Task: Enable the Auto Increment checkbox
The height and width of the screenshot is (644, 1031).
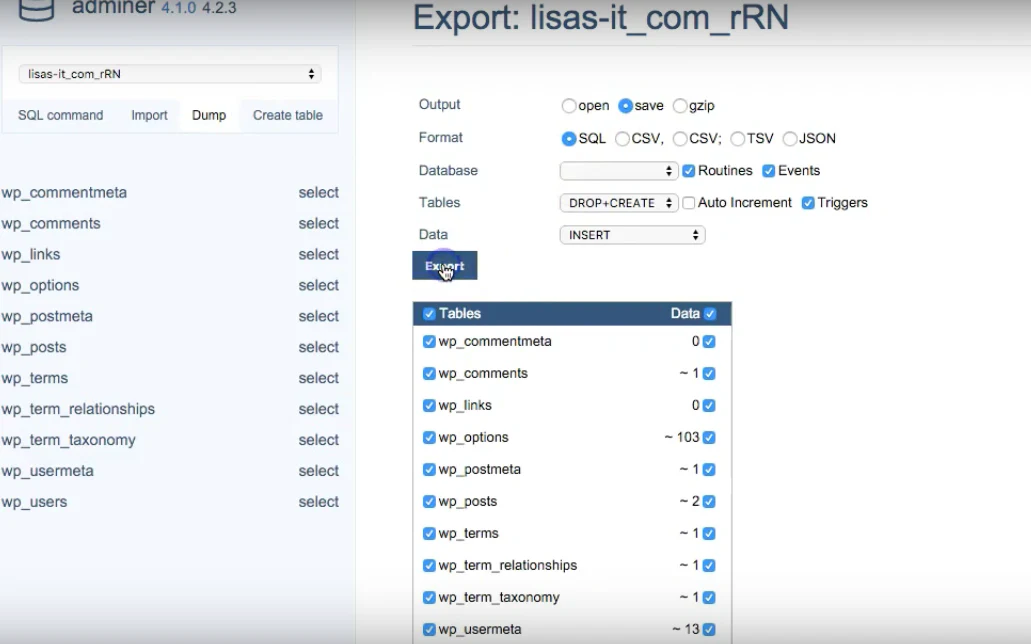Action: (x=688, y=203)
